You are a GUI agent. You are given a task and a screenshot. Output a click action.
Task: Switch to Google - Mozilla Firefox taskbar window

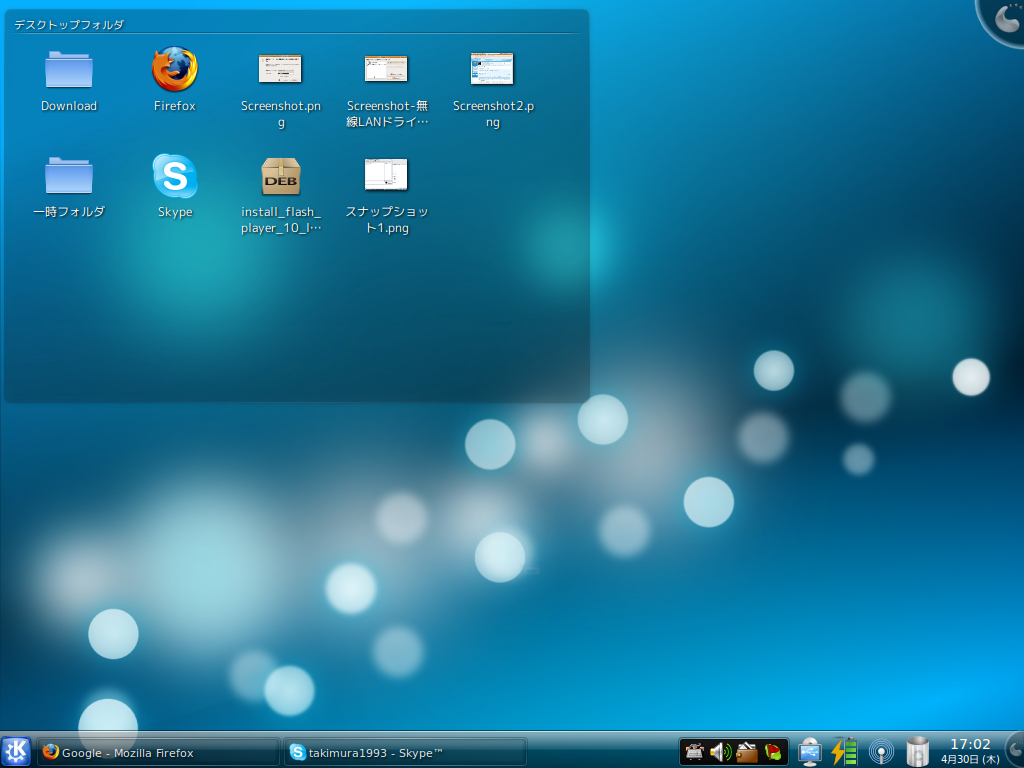click(159, 752)
